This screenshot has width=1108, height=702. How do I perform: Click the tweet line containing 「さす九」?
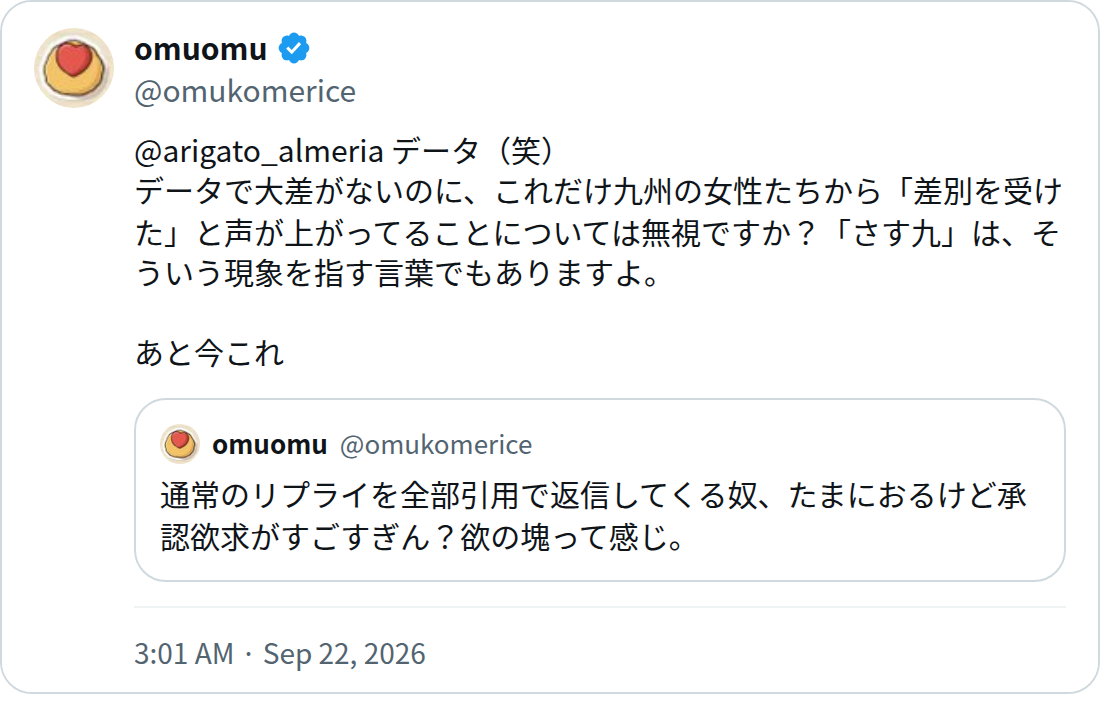coord(597,233)
